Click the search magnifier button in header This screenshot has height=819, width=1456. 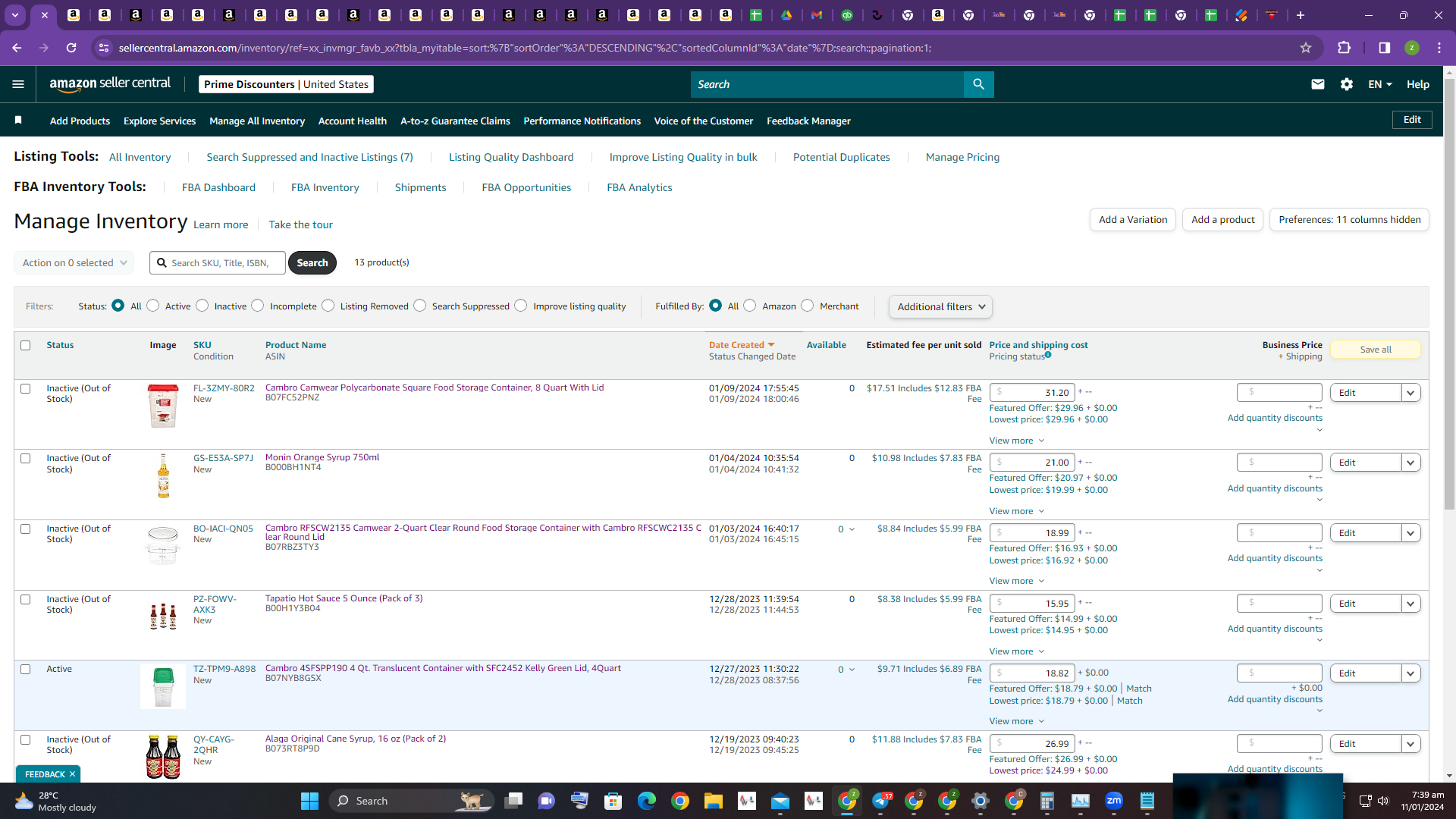(978, 84)
